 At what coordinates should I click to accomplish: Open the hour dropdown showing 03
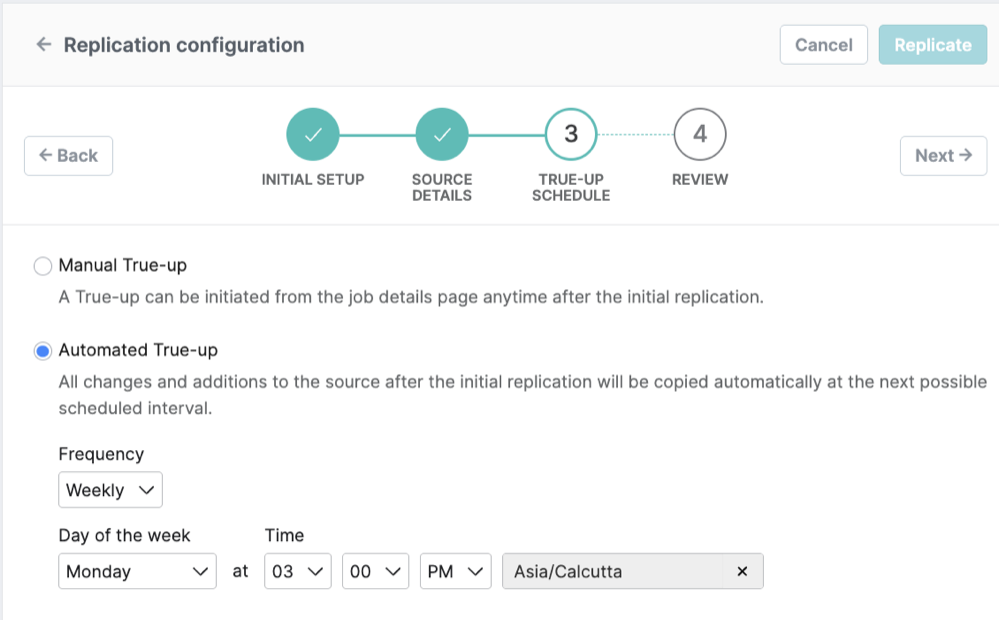(297, 571)
